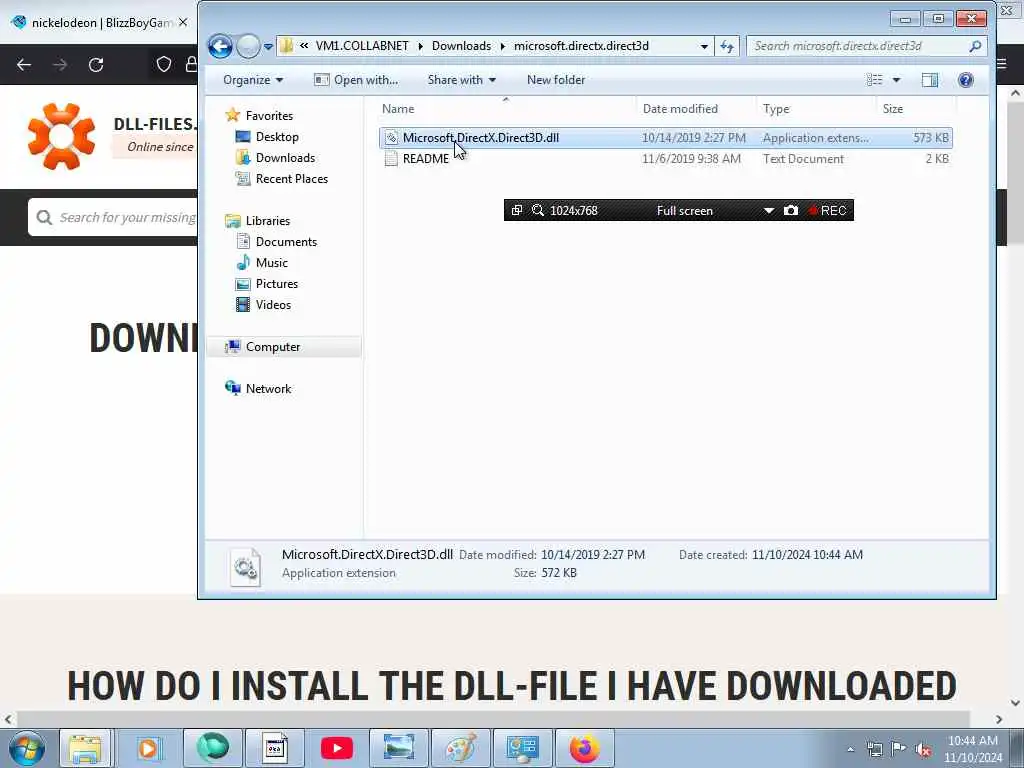Select Network in navigation pane

(268, 389)
